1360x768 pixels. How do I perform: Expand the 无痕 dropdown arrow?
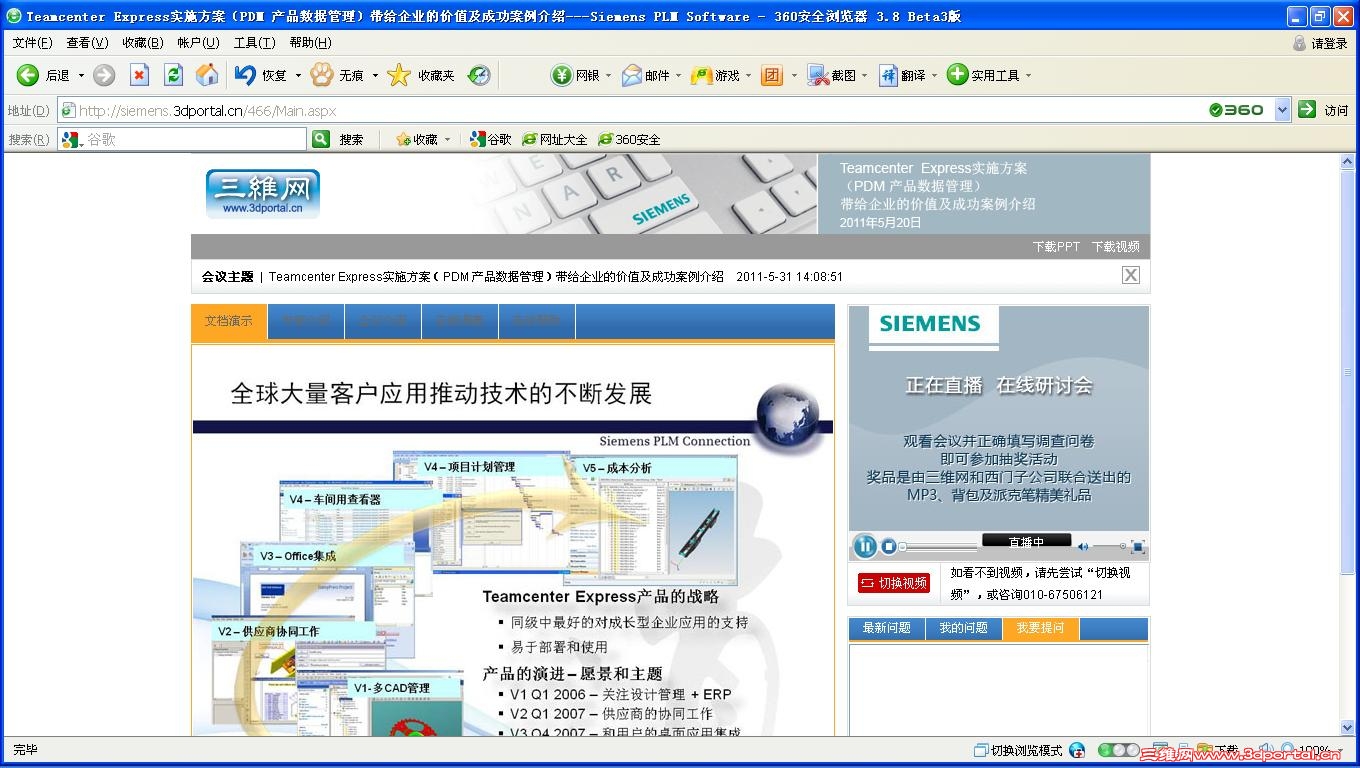click(375, 76)
